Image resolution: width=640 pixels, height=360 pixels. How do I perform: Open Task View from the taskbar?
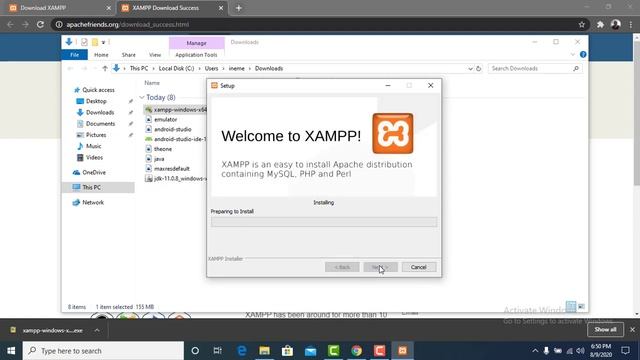click(x=218, y=351)
